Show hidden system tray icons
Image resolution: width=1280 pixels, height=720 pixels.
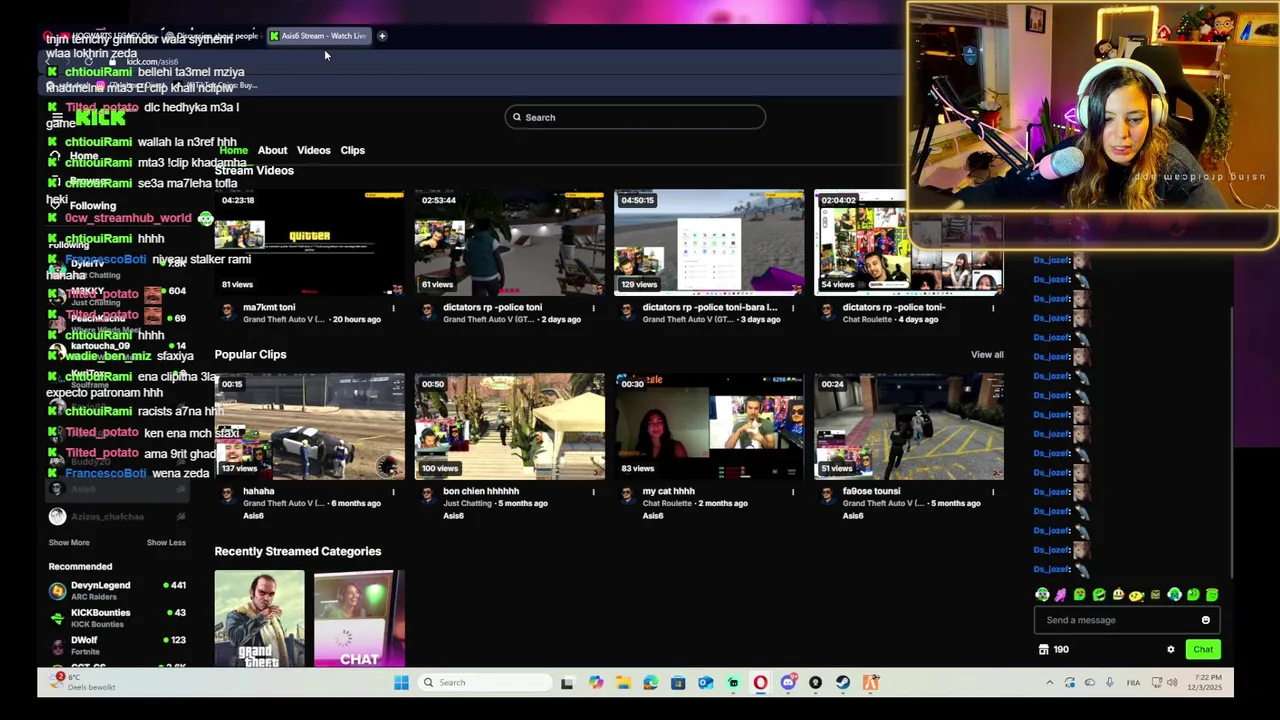click(1049, 683)
